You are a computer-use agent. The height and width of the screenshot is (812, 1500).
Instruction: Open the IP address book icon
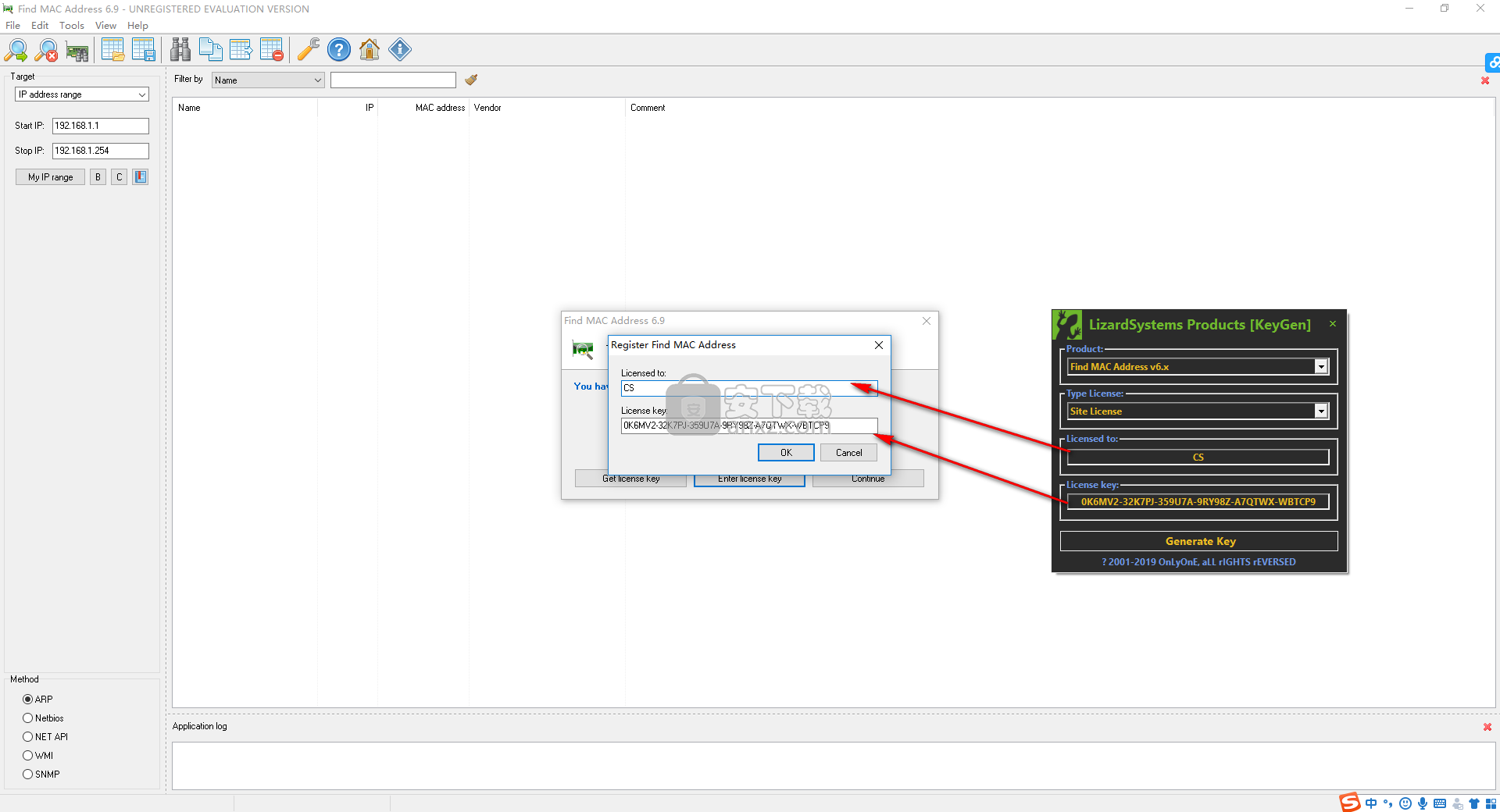[x=141, y=177]
